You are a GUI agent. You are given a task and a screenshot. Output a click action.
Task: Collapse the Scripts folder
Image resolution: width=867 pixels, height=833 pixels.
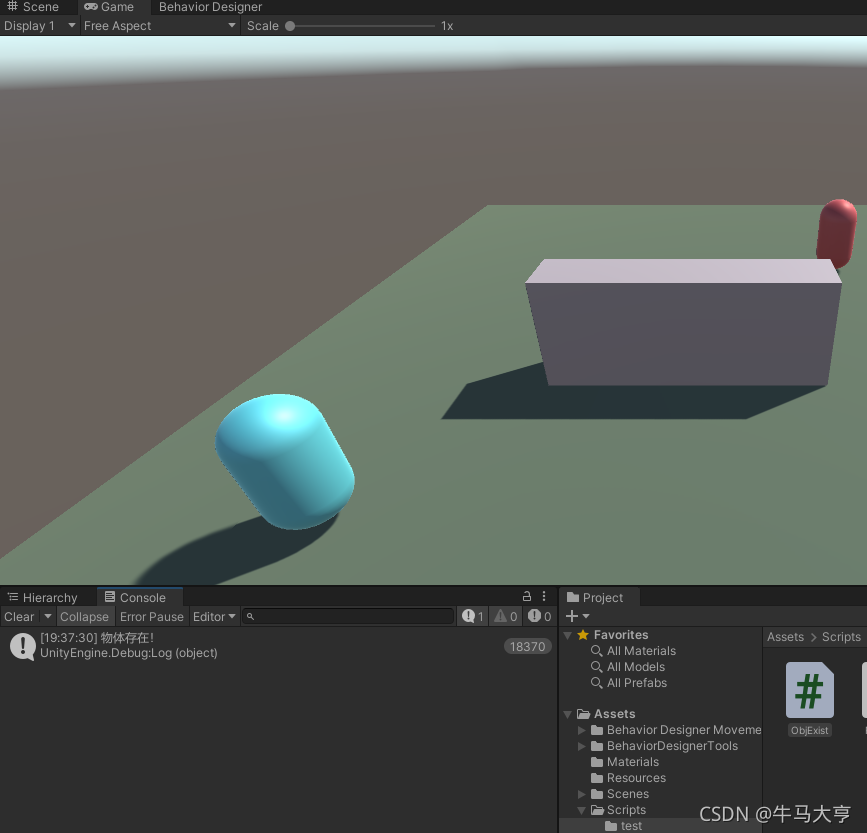pyautogui.click(x=582, y=810)
